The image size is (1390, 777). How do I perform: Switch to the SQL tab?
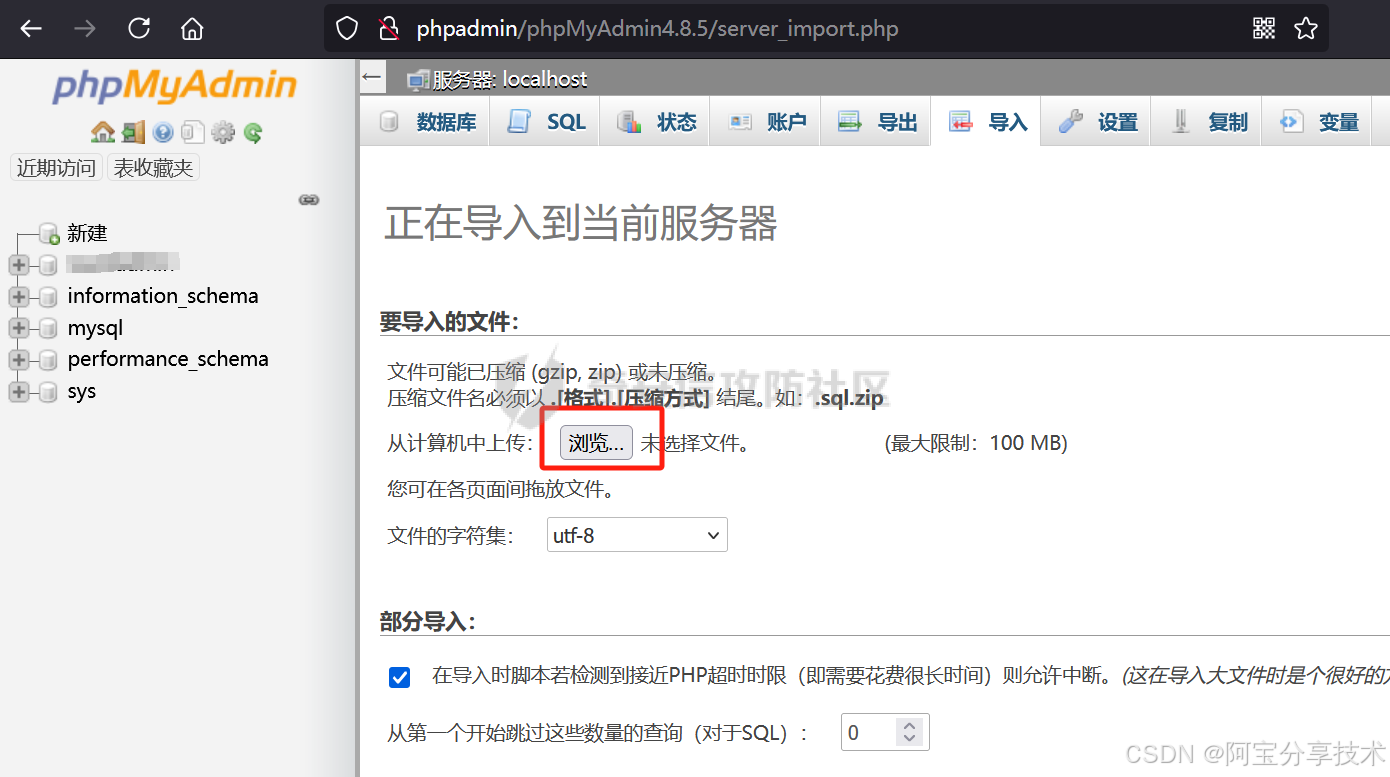(545, 122)
